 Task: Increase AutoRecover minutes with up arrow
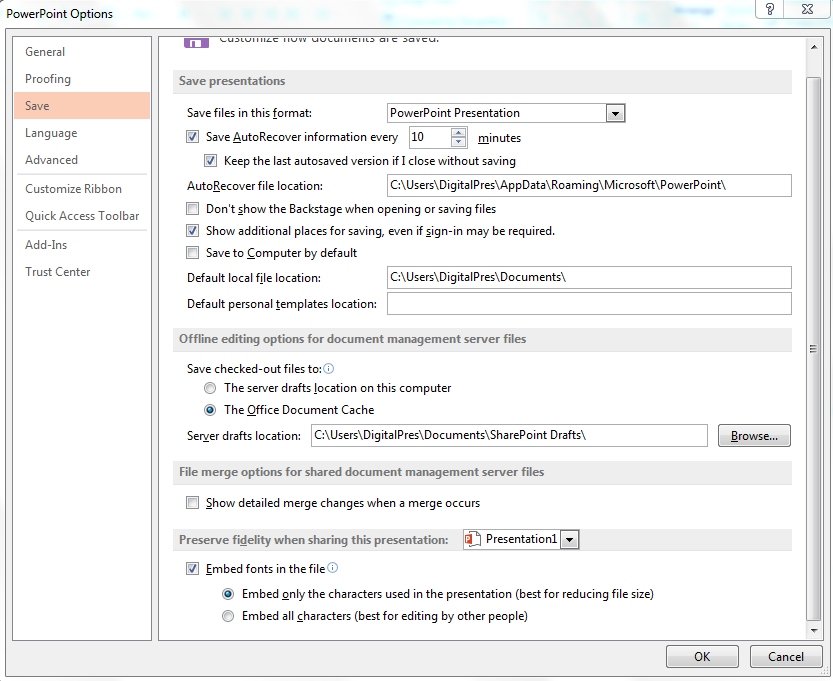click(x=459, y=132)
